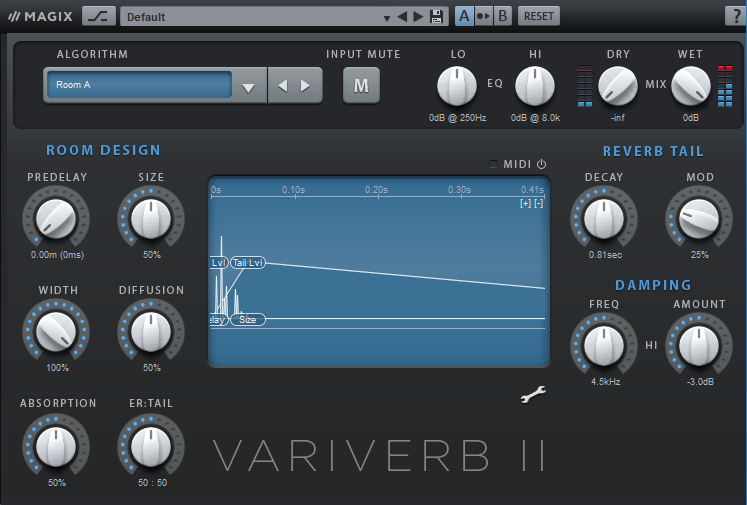The image size is (747, 505).
Task: Select comparison setting A
Action: [464, 16]
